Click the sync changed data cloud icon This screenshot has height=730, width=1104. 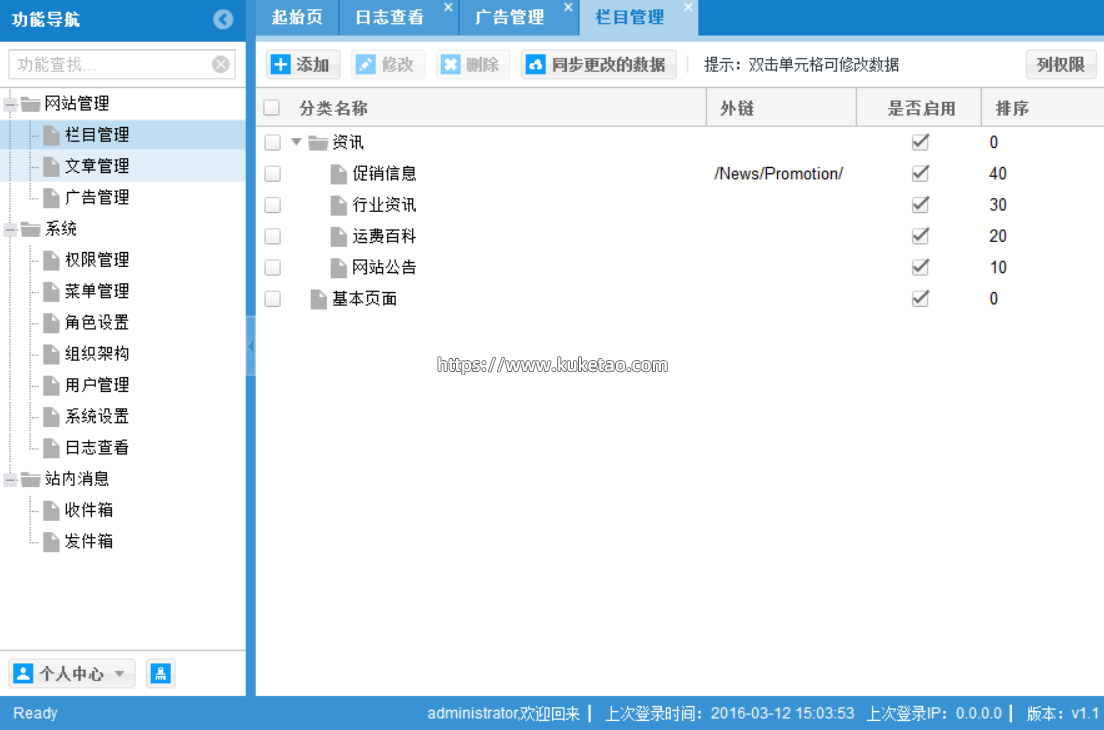pyautogui.click(x=535, y=65)
